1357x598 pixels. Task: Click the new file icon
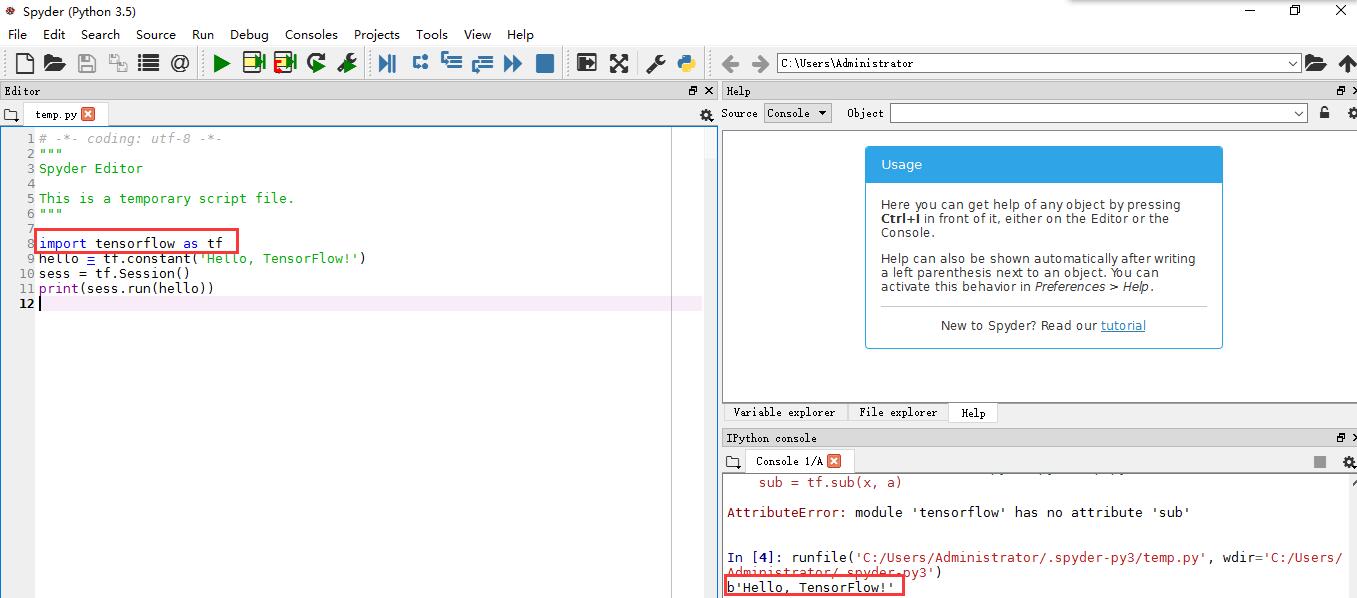(25, 64)
